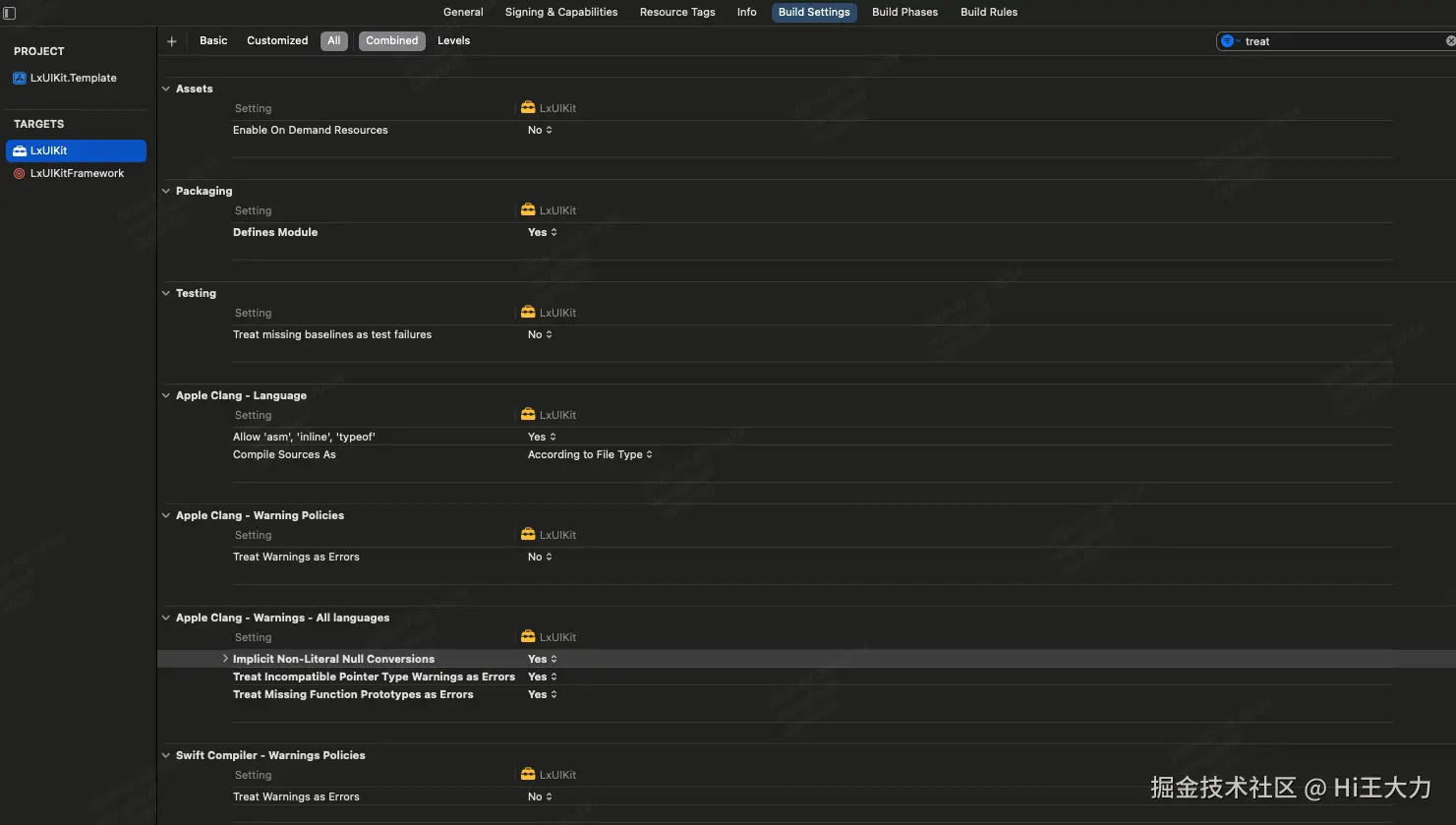This screenshot has width=1456, height=825.
Task: Open Treat missing baselines value dropdown
Action: pyautogui.click(x=540, y=334)
